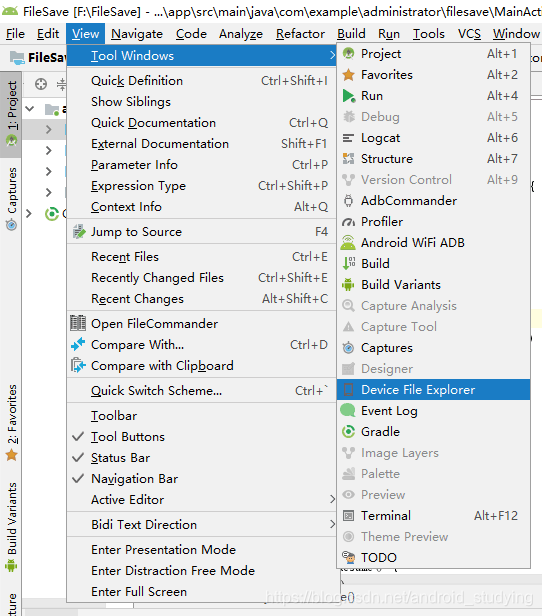Expand the highlighted tree row chevron
The image size is (542, 616).
[49, 129]
